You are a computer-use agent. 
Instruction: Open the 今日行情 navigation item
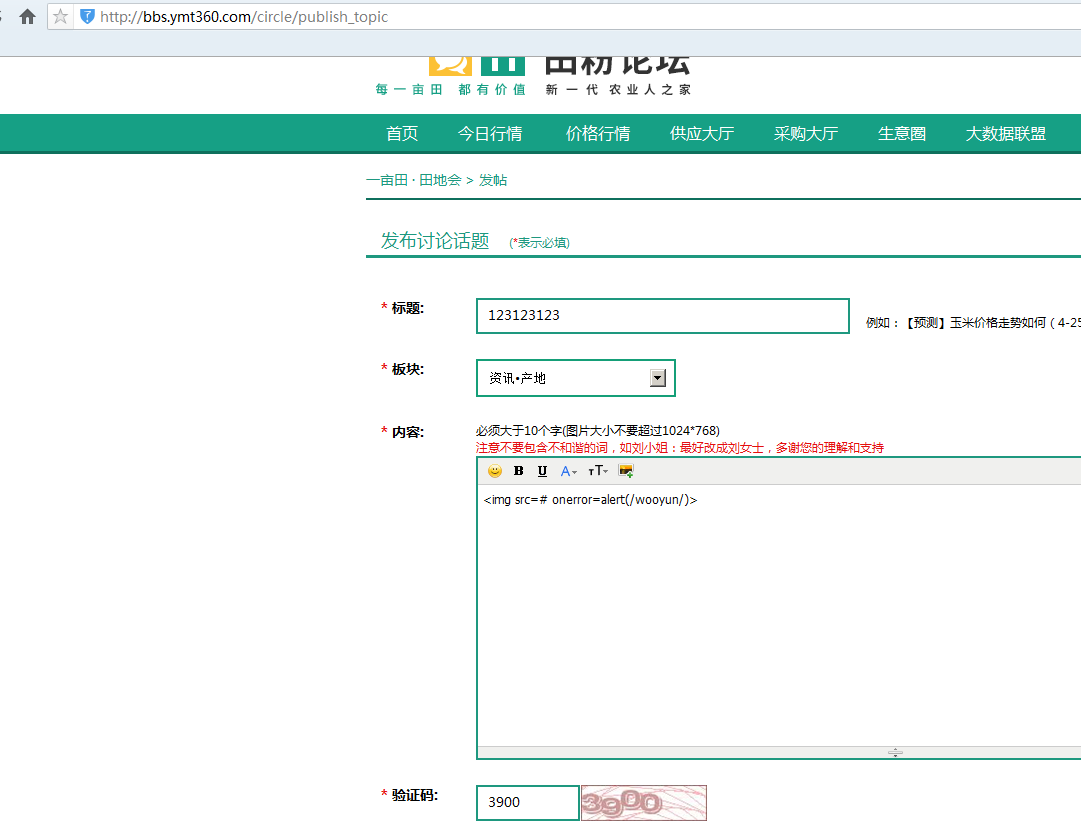click(490, 134)
